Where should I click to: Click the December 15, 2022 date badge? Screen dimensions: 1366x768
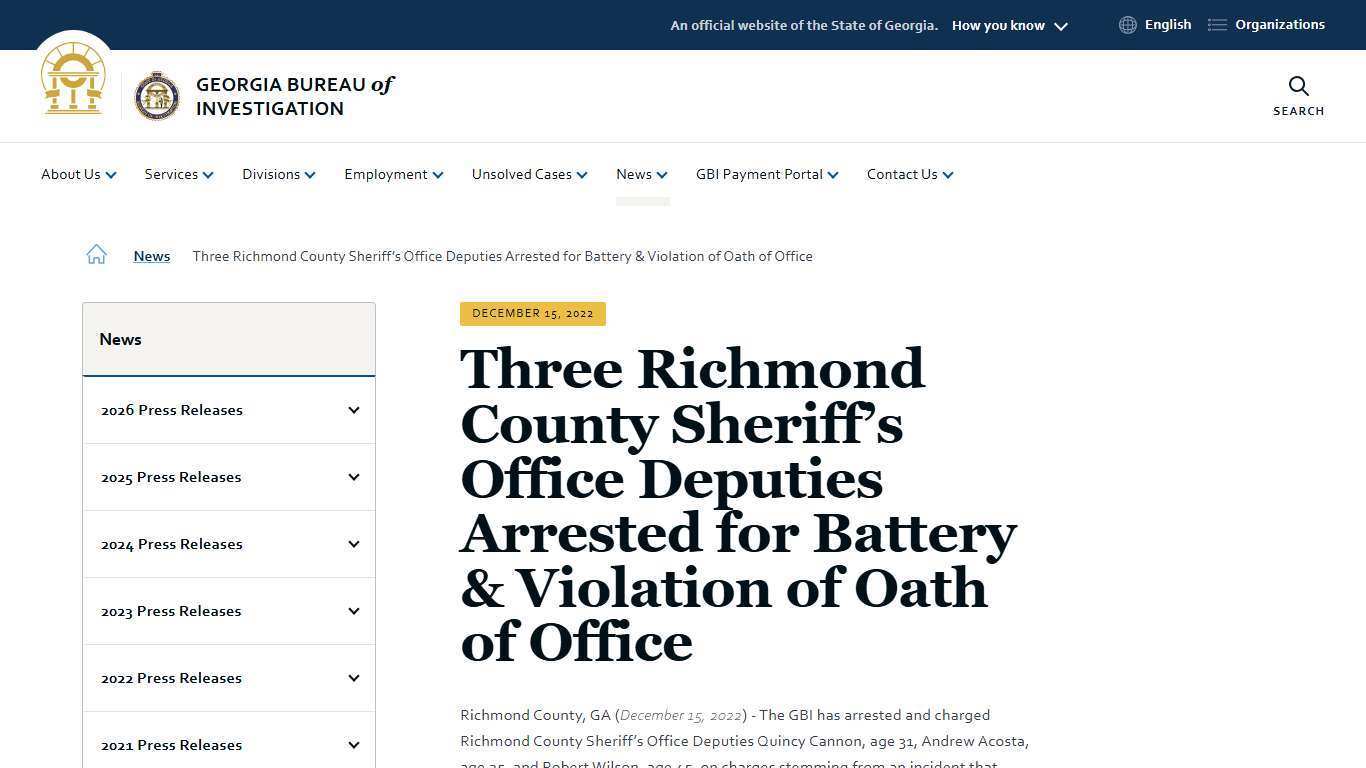(532, 313)
